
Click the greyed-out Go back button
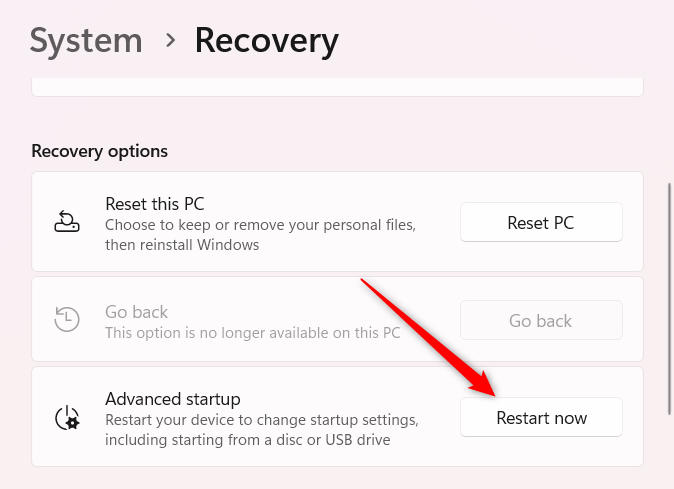(541, 320)
